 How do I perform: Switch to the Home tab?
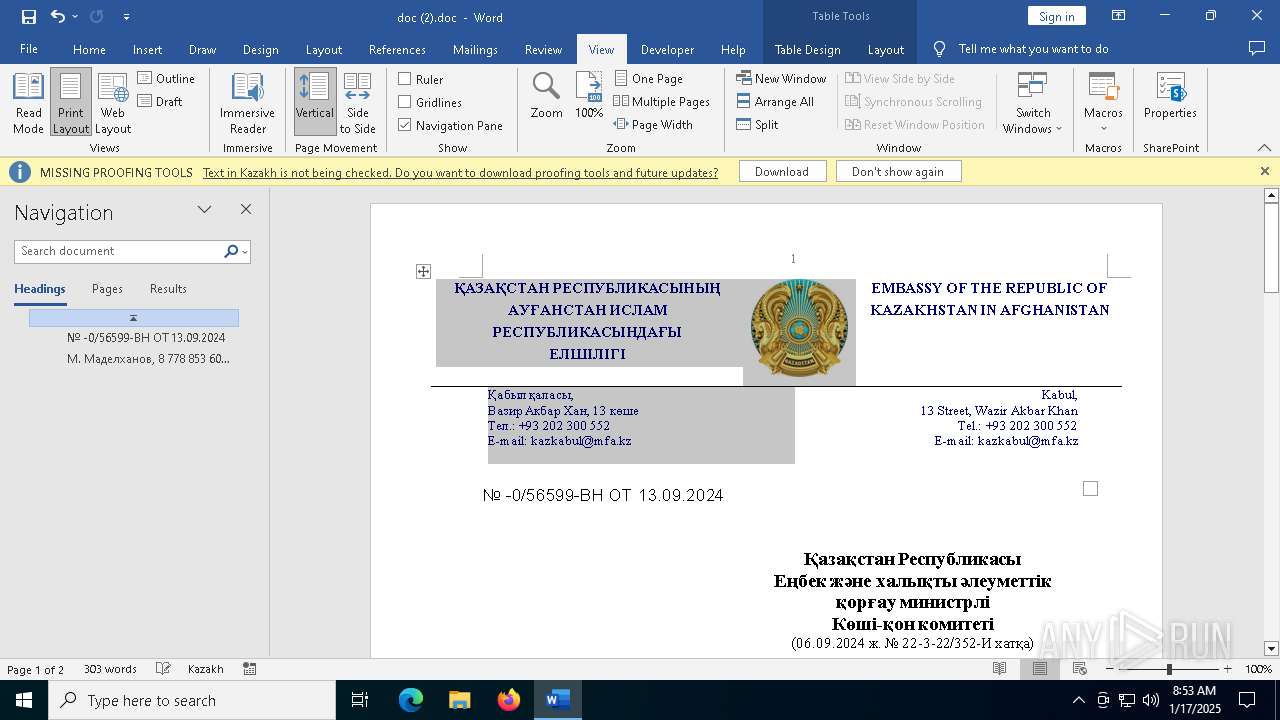tap(89, 49)
